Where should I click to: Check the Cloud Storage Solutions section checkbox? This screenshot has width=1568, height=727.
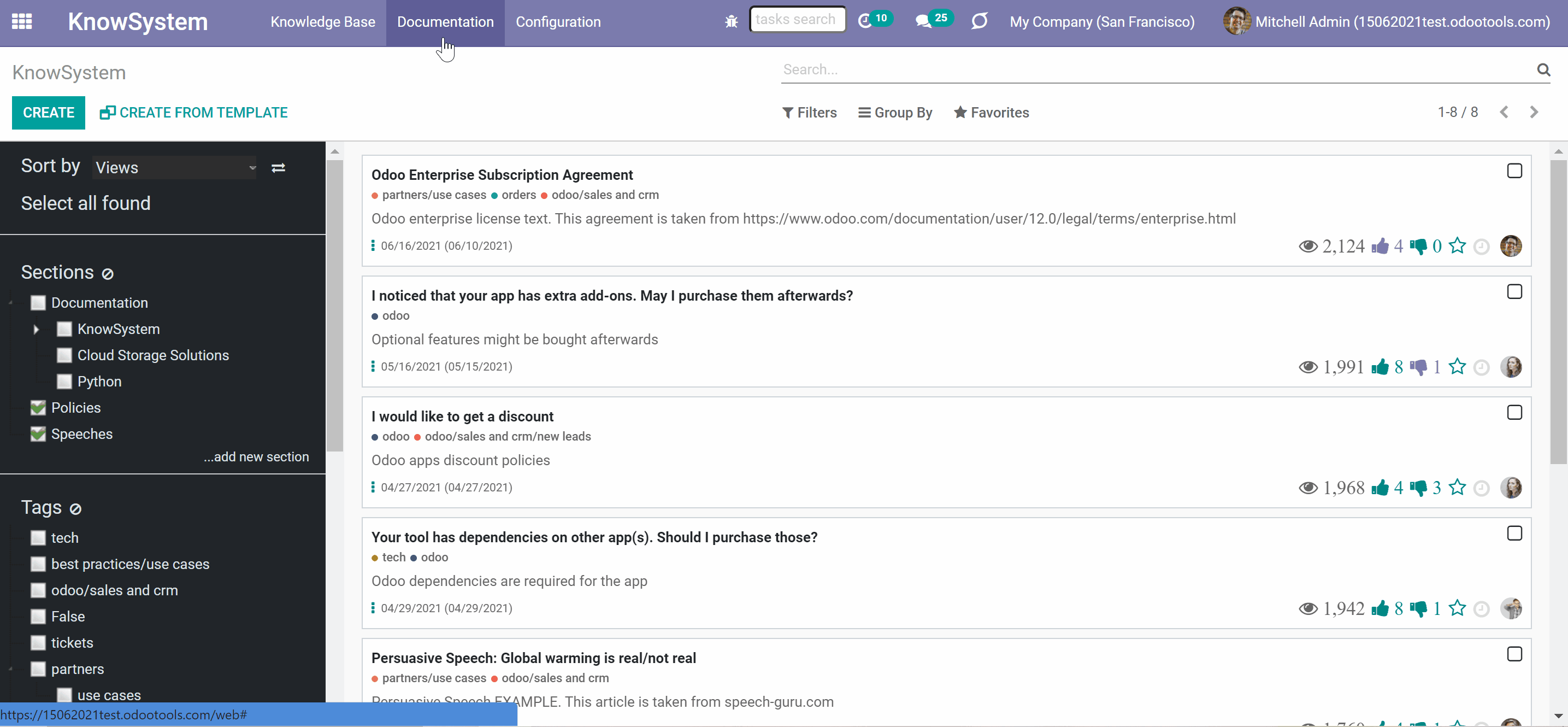click(x=64, y=356)
